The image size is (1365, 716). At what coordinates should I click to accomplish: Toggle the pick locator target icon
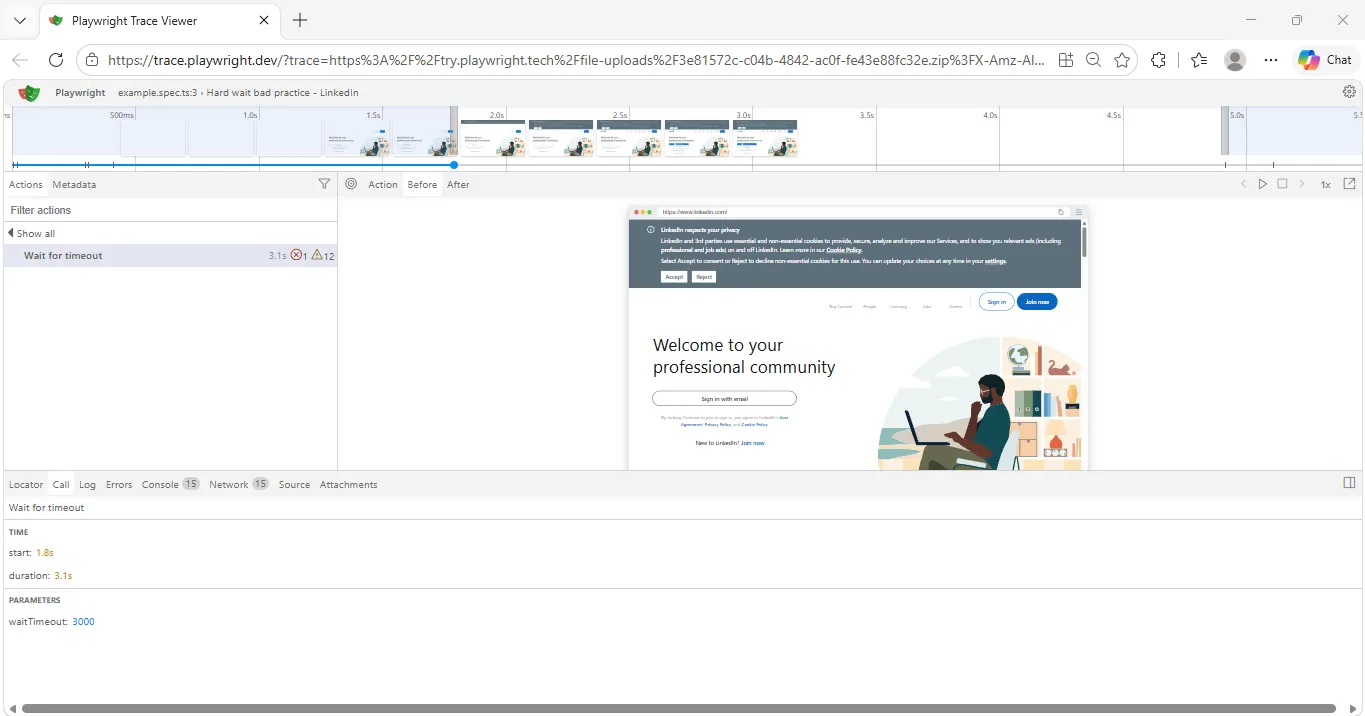[x=351, y=184]
